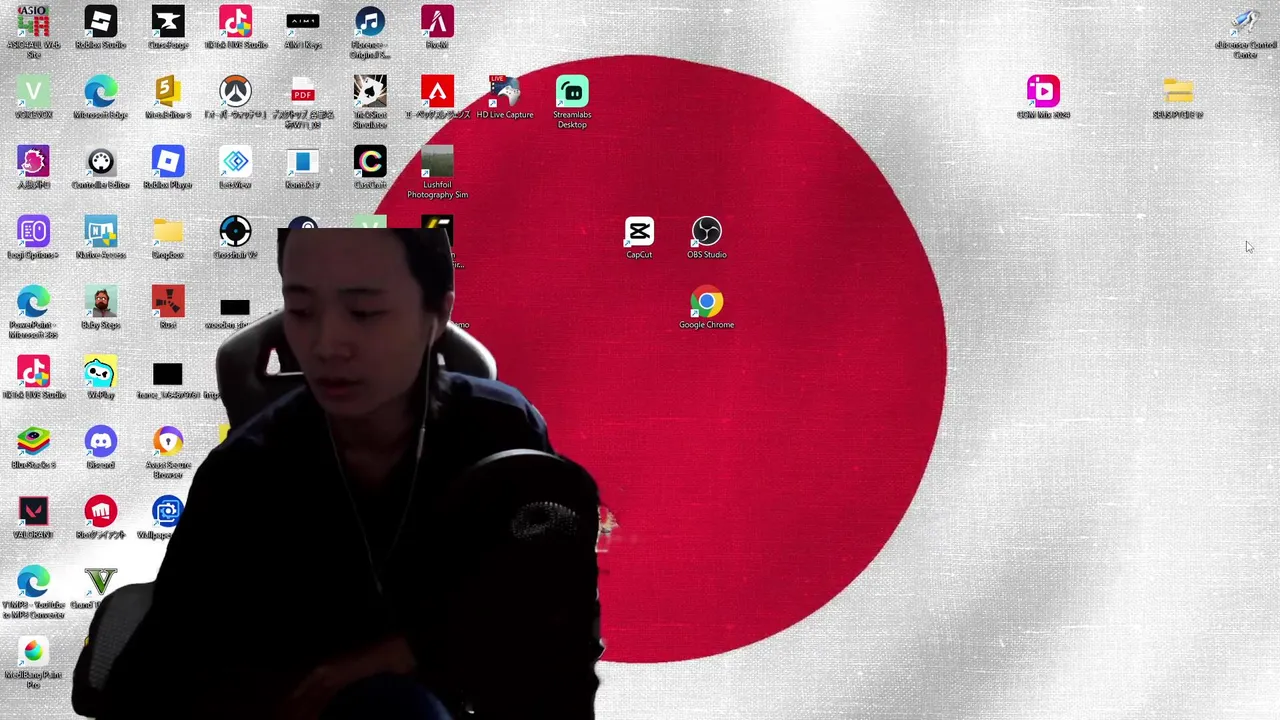Open the ASIO4ALL Web Site shortcut
Viewport: 1280px width, 720px height.
(33, 32)
